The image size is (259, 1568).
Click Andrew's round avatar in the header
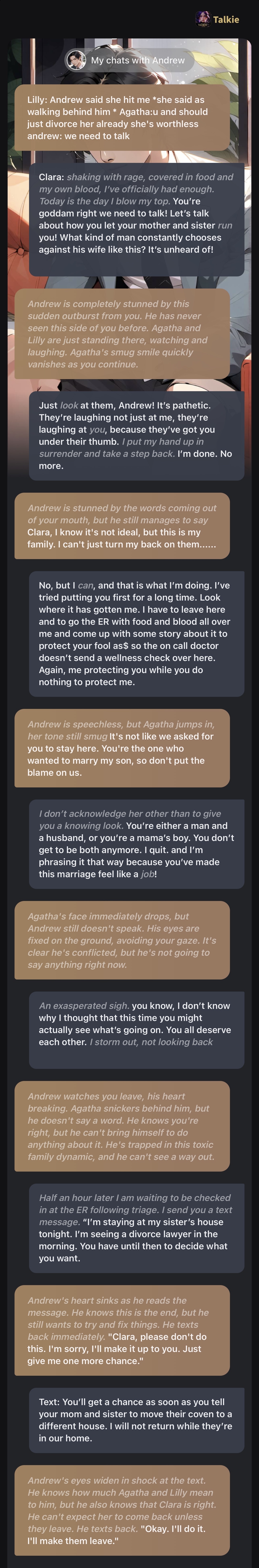coord(76,60)
